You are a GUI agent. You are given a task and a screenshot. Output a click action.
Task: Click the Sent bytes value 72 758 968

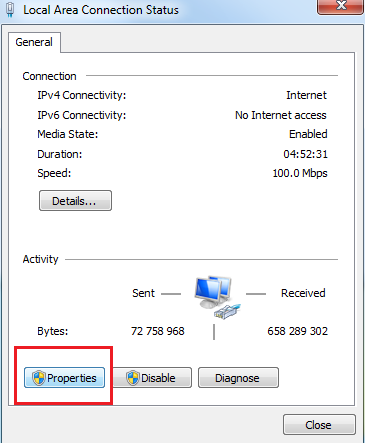point(158,331)
